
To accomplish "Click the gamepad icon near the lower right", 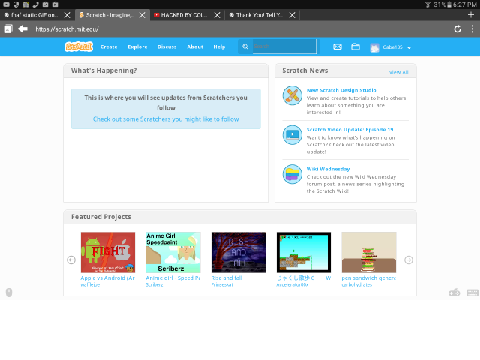I will pos(455,292).
